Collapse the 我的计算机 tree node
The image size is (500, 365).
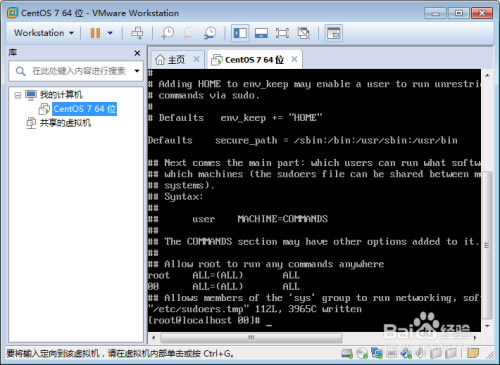coord(18,95)
